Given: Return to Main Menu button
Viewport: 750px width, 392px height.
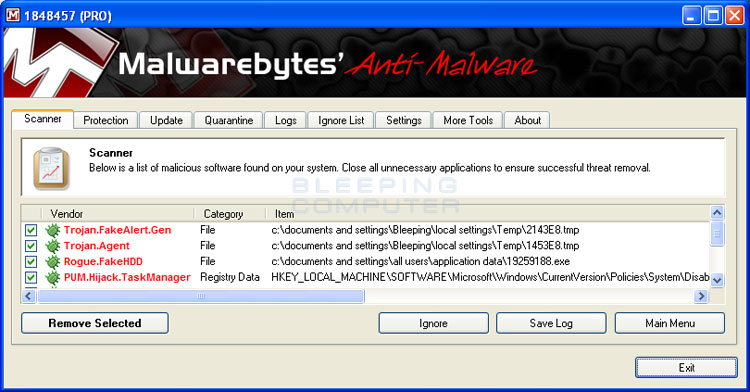Looking at the screenshot, I should 670,323.
